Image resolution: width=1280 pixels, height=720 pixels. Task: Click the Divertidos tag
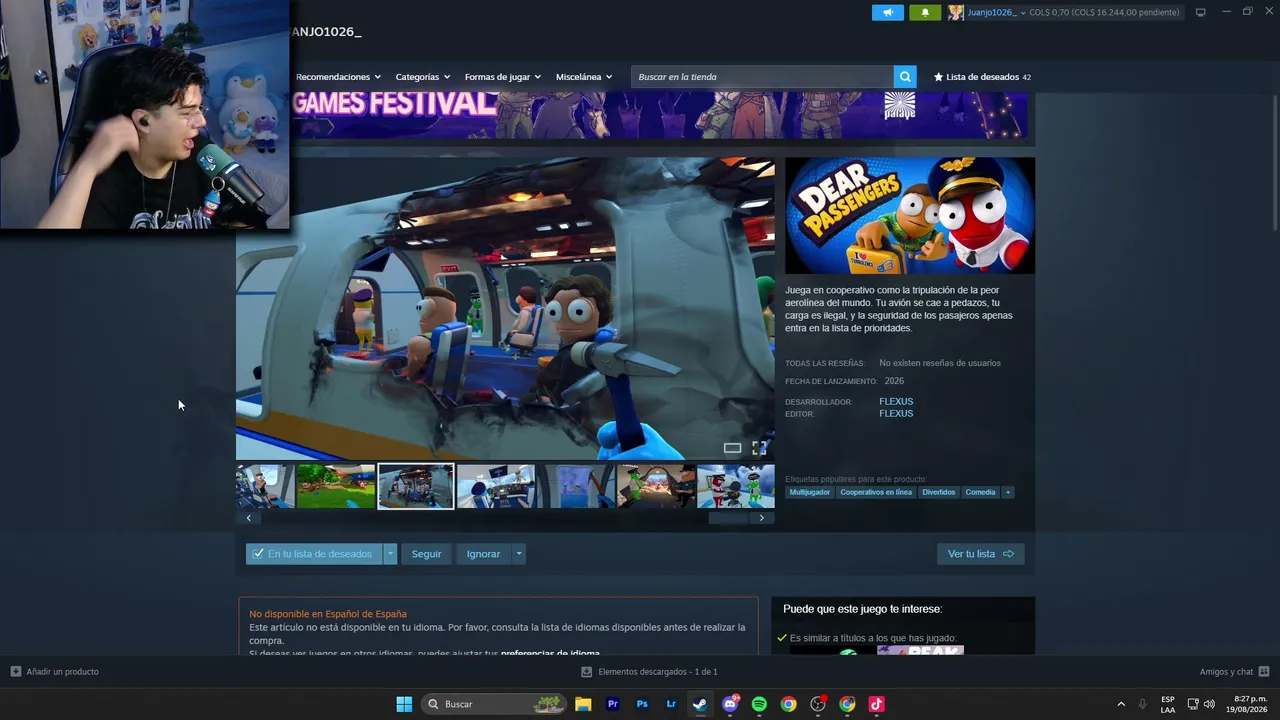pyautogui.click(x=939, y=492)
